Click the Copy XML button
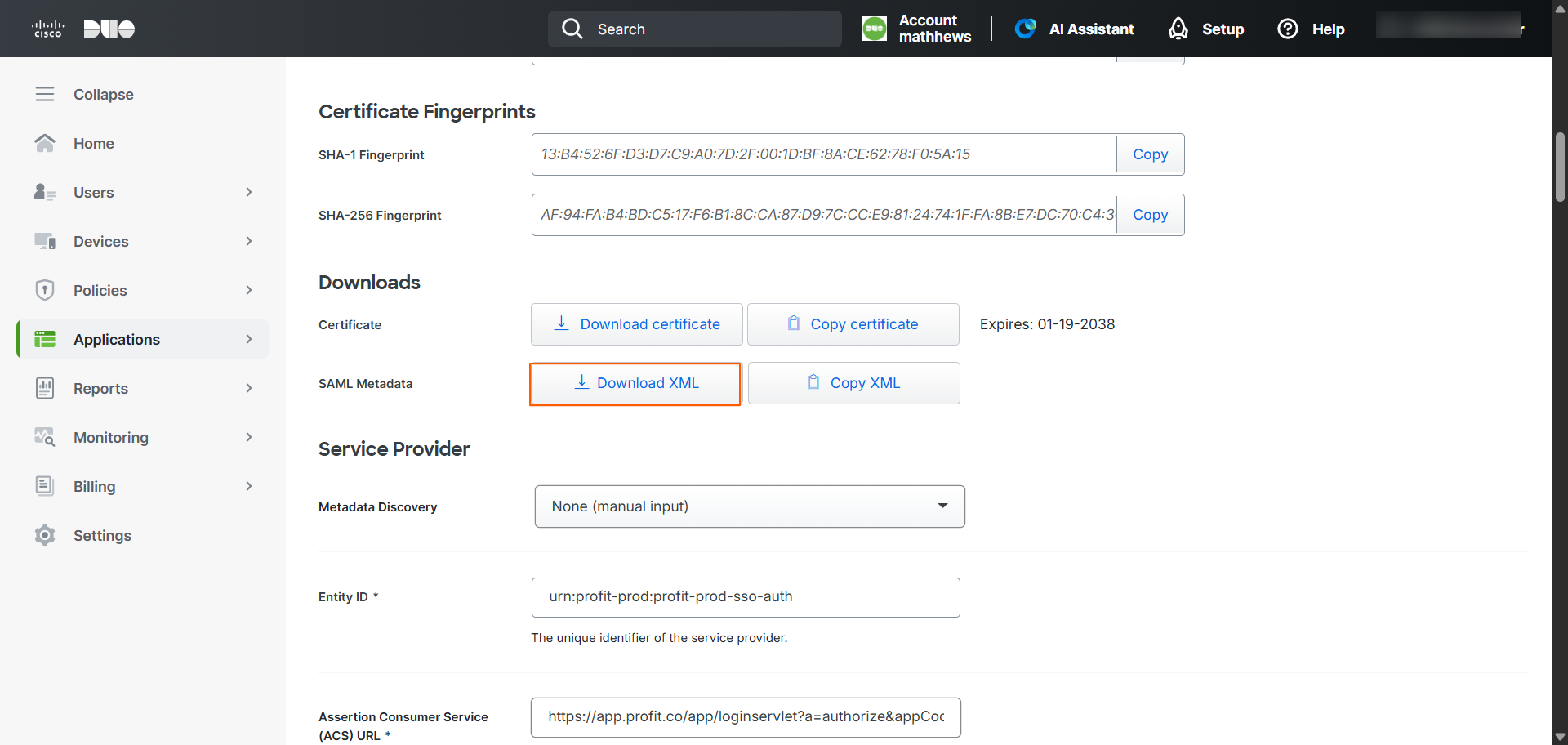 coord(854,383)
